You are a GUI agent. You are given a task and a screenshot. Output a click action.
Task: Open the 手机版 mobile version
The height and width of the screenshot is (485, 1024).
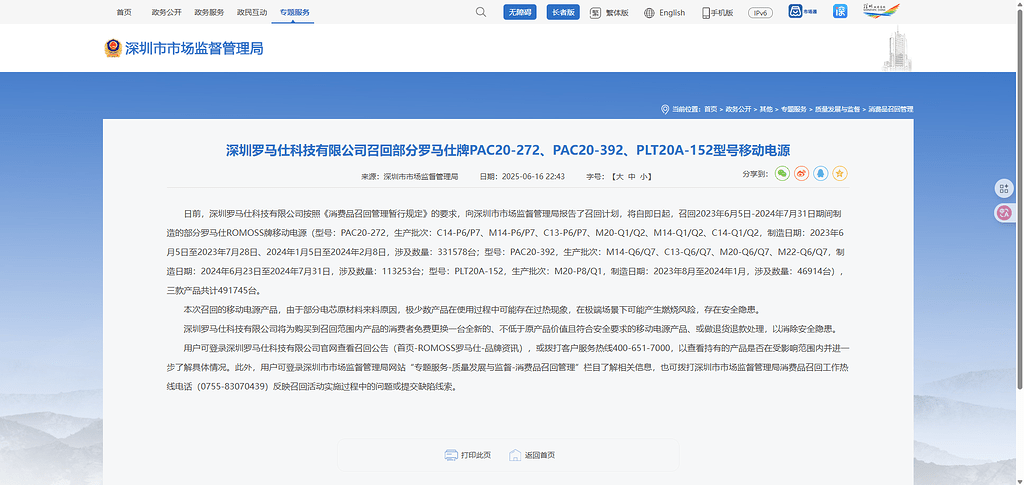[718, 12]
